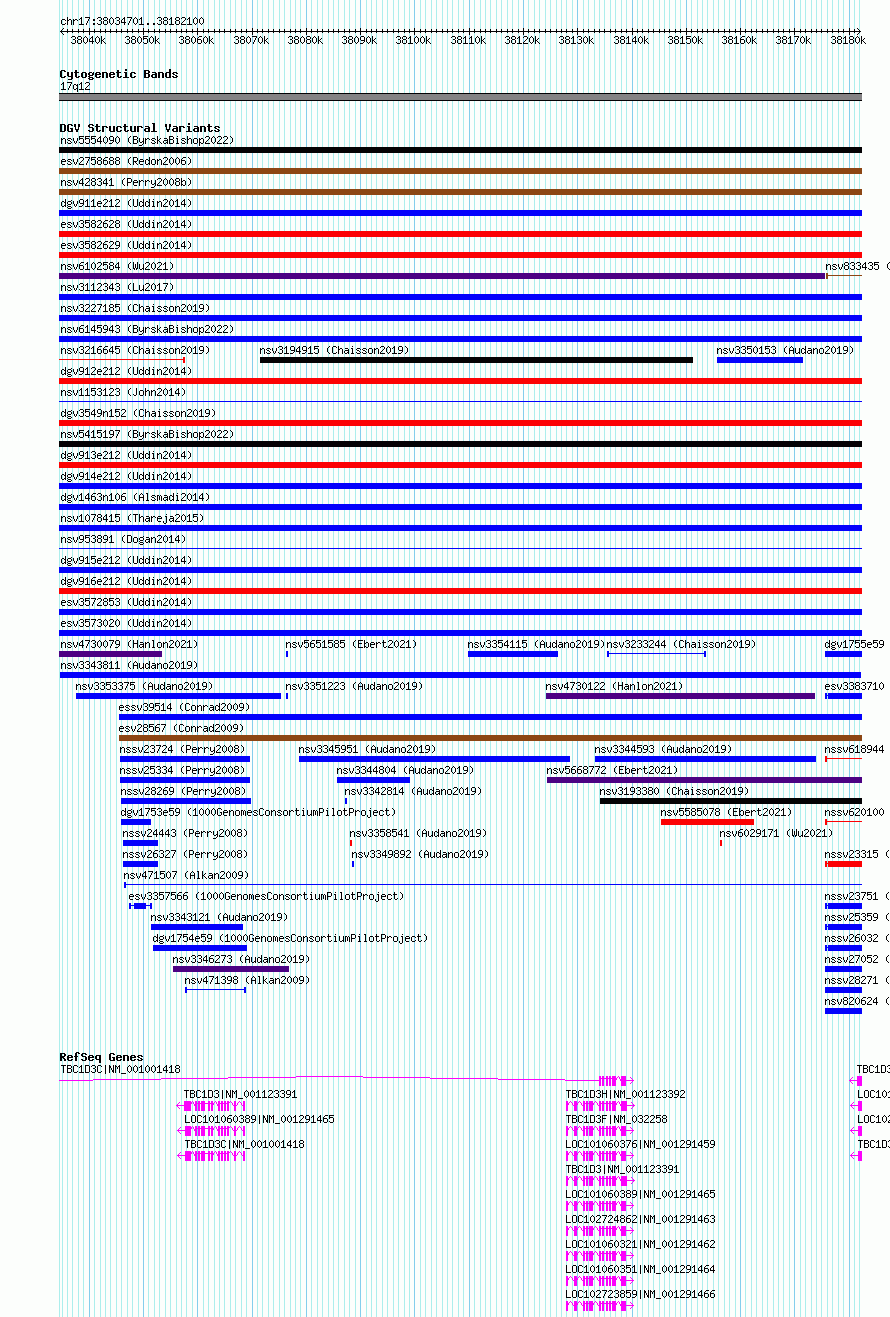The image size is (890, 1317).
Task: Click the Cytogenetic Bands track title
Action: coord(119,74)
